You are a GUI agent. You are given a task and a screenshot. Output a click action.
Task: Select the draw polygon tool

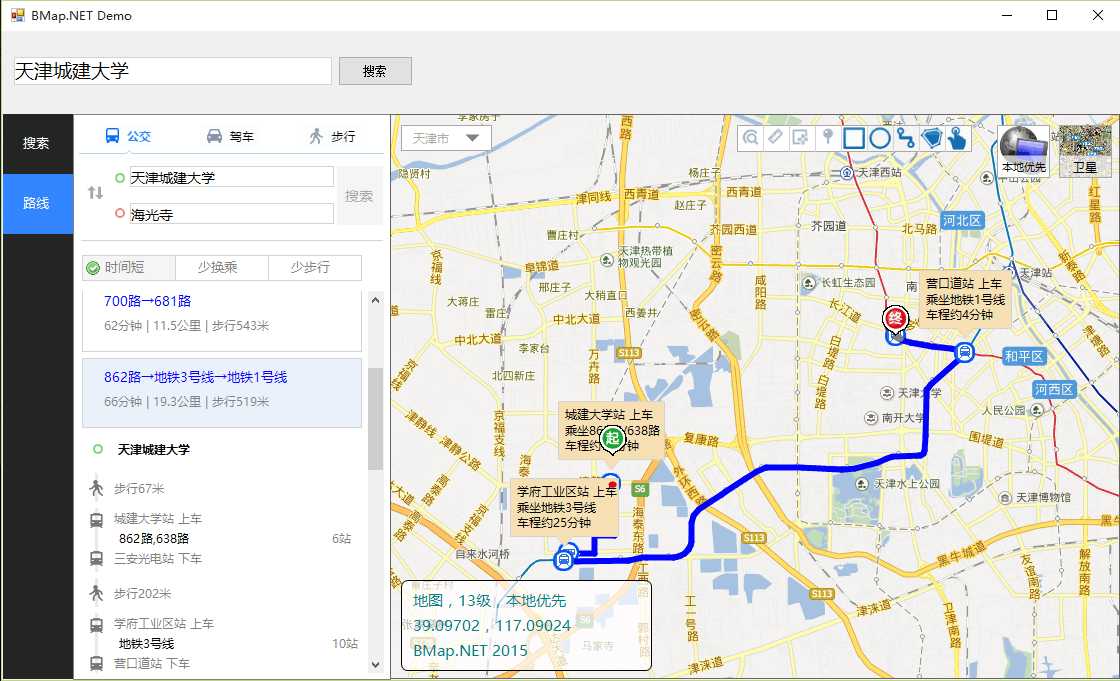(x=931, y=138)
